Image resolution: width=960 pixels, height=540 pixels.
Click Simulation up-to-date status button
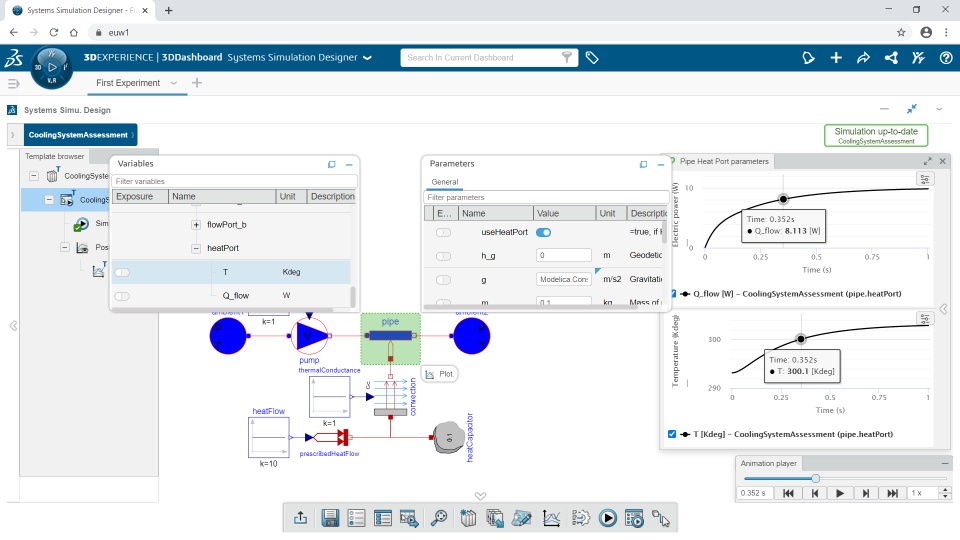[x=876, y=135]
